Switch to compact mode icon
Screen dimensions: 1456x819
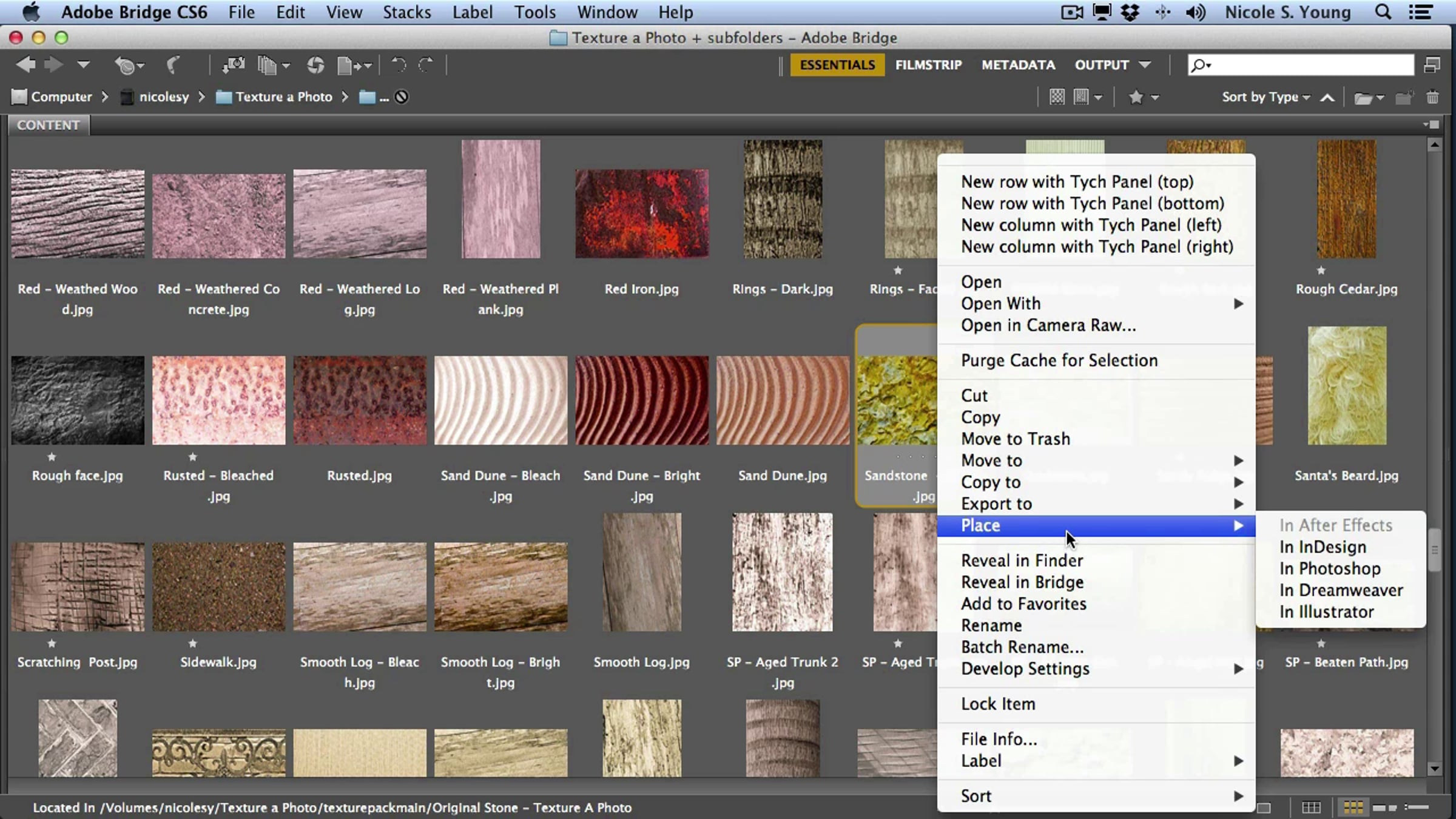coord(1432,65)
